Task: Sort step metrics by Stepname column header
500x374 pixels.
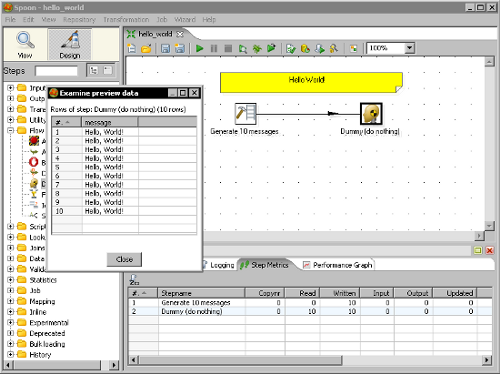Action: 201,293
